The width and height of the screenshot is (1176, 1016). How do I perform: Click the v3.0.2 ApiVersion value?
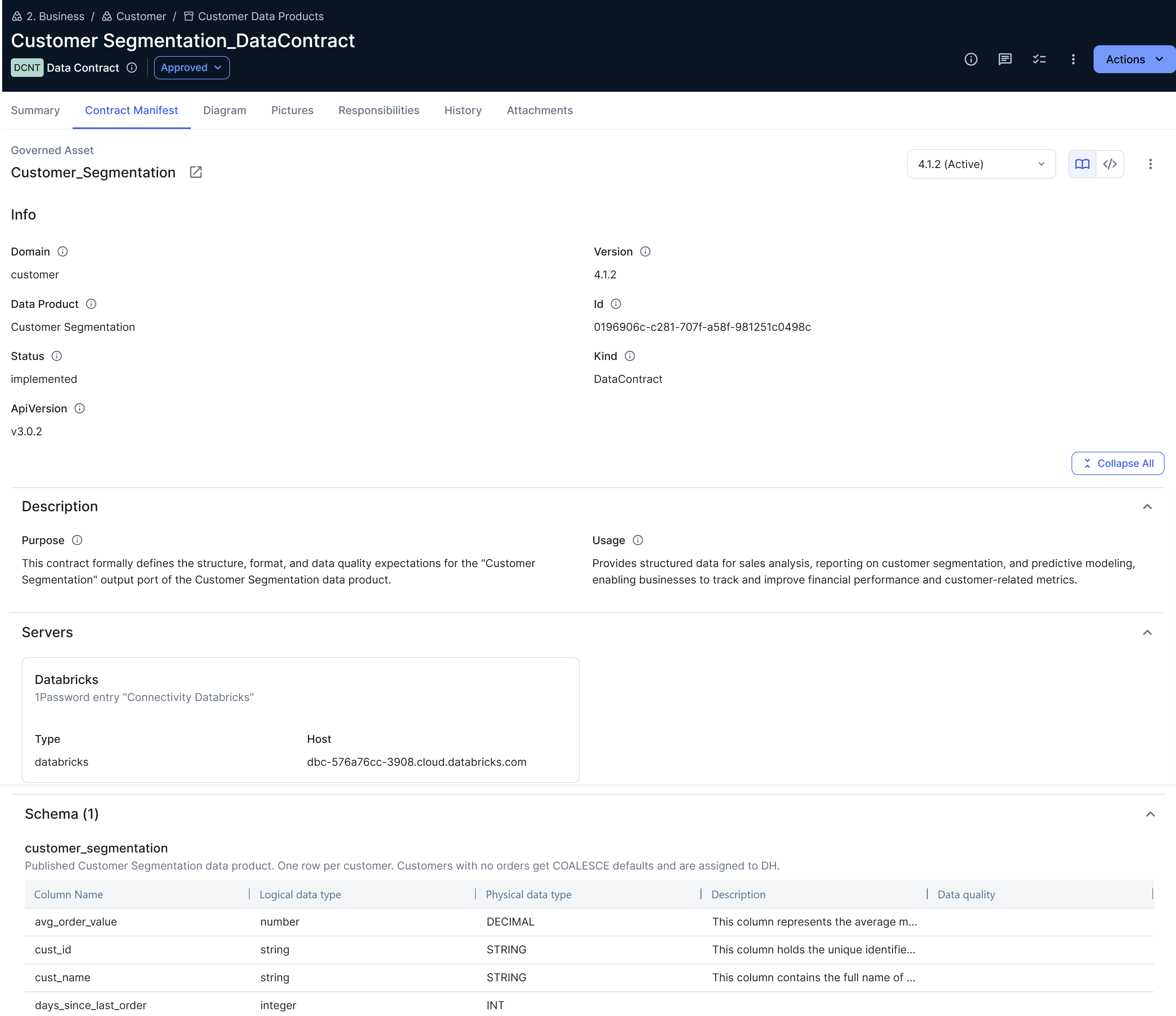point(27,431)
